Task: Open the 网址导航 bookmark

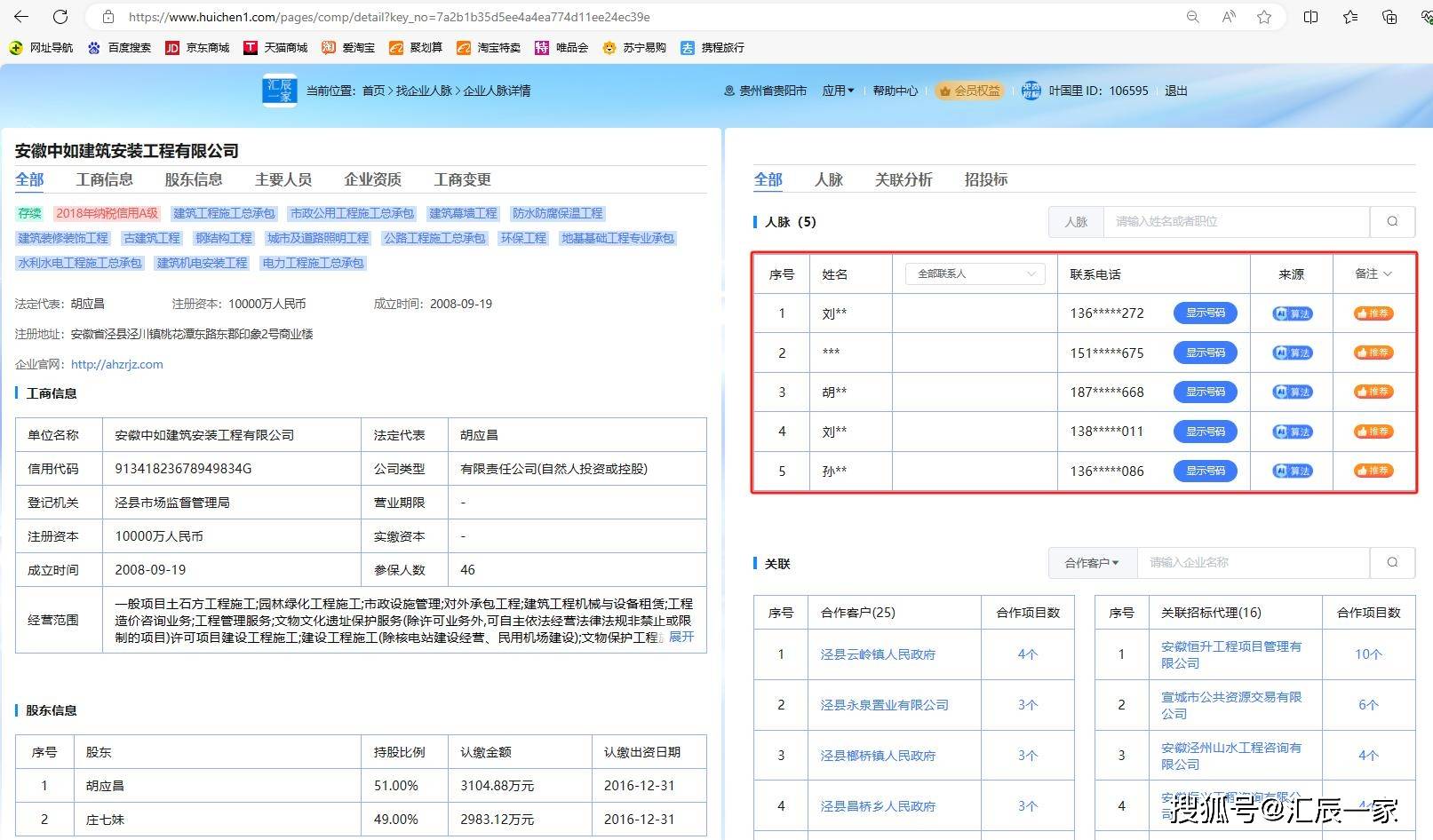Action: point(42,48)
